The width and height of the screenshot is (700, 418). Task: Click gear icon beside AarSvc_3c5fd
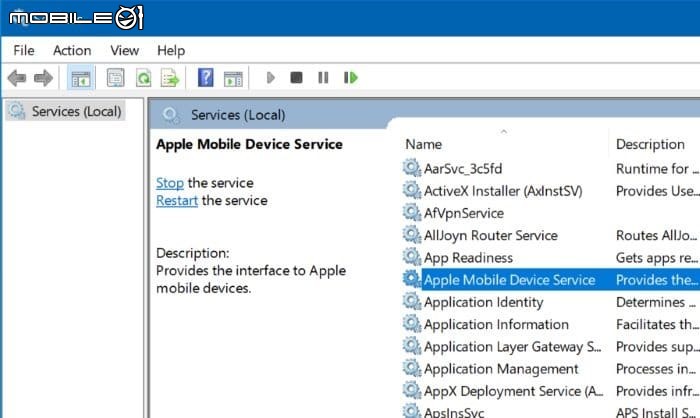412,168
